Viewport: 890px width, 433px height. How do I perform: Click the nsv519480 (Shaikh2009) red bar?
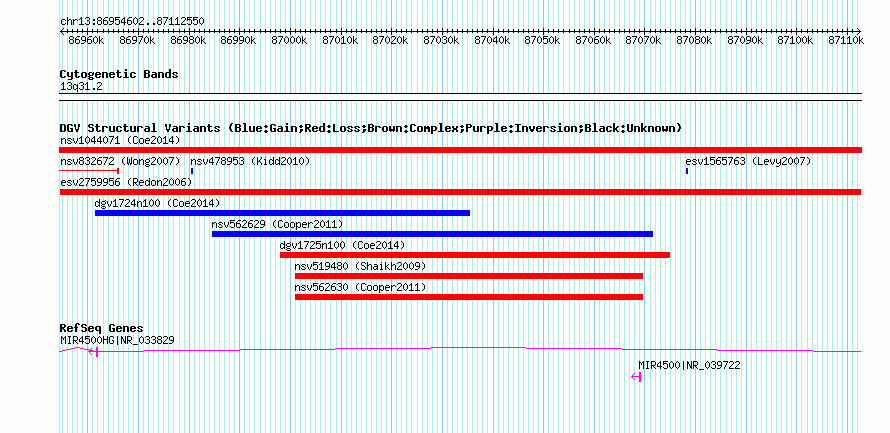(x=469, y=276)
